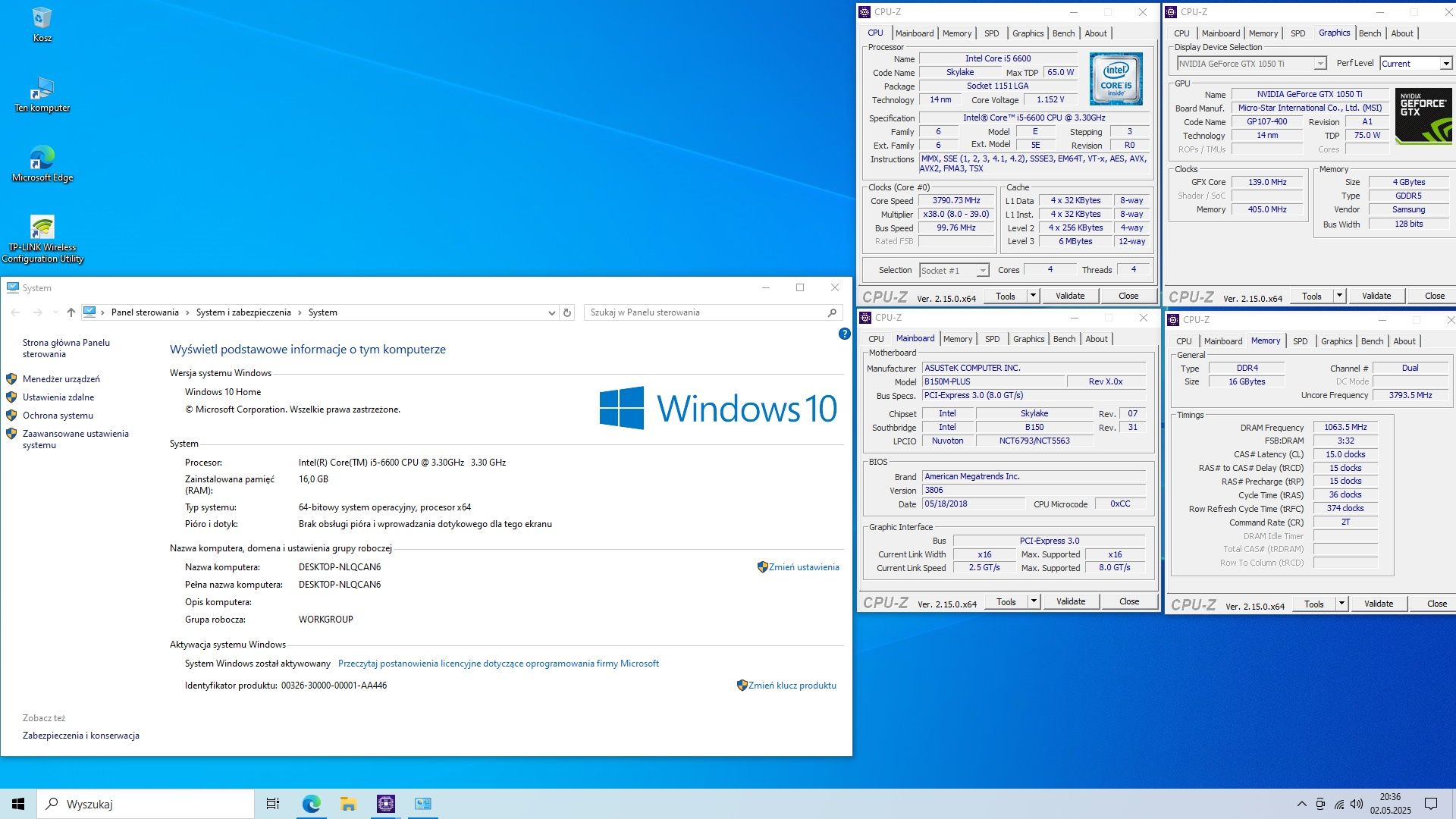Open Strona główna Panelu sterowania link
Image resolution: width=1456 pixels, height=819 pixels.
tap(66, 348)
